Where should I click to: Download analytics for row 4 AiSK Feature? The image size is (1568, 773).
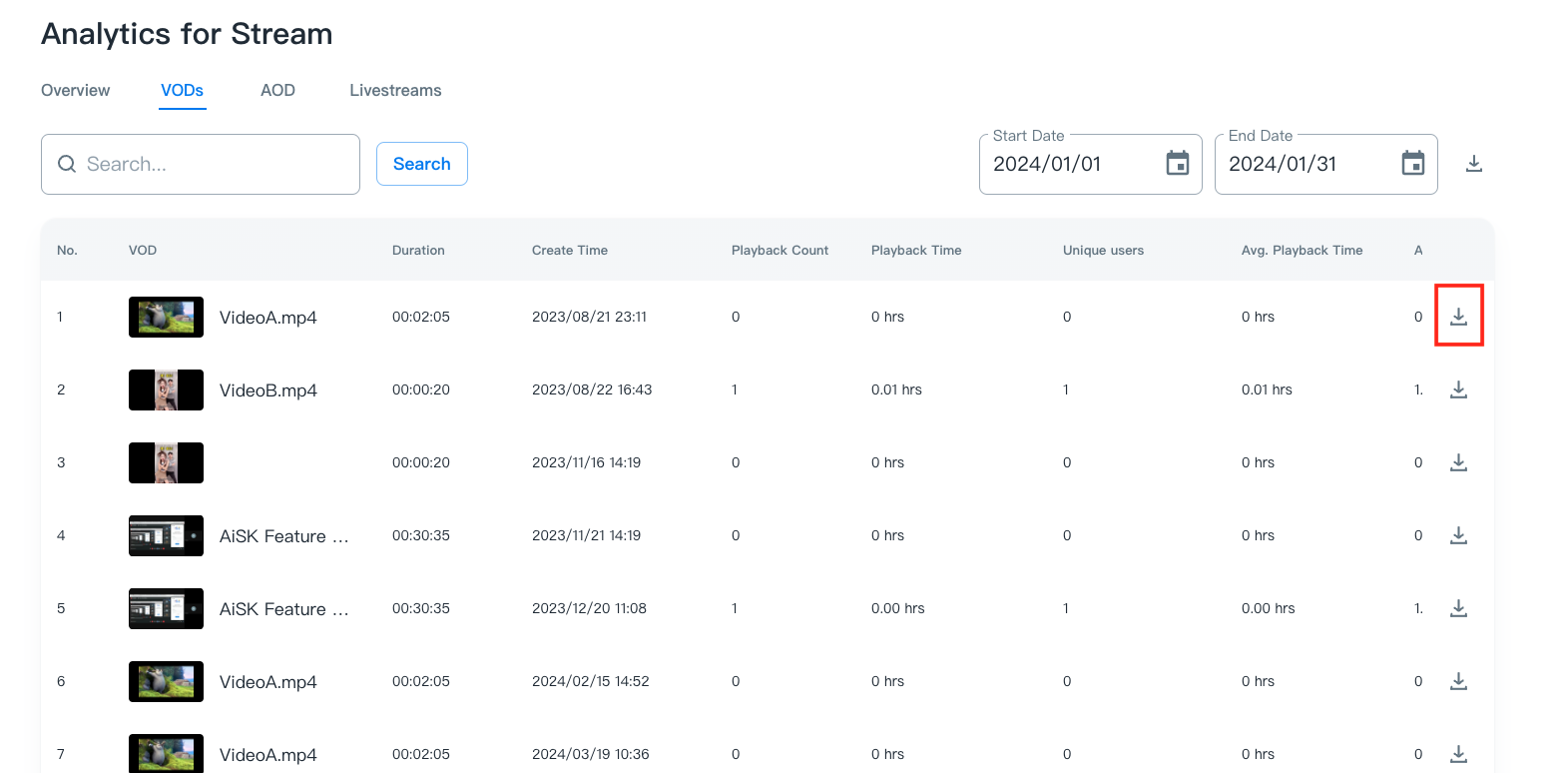click(x=1458, y=535)
